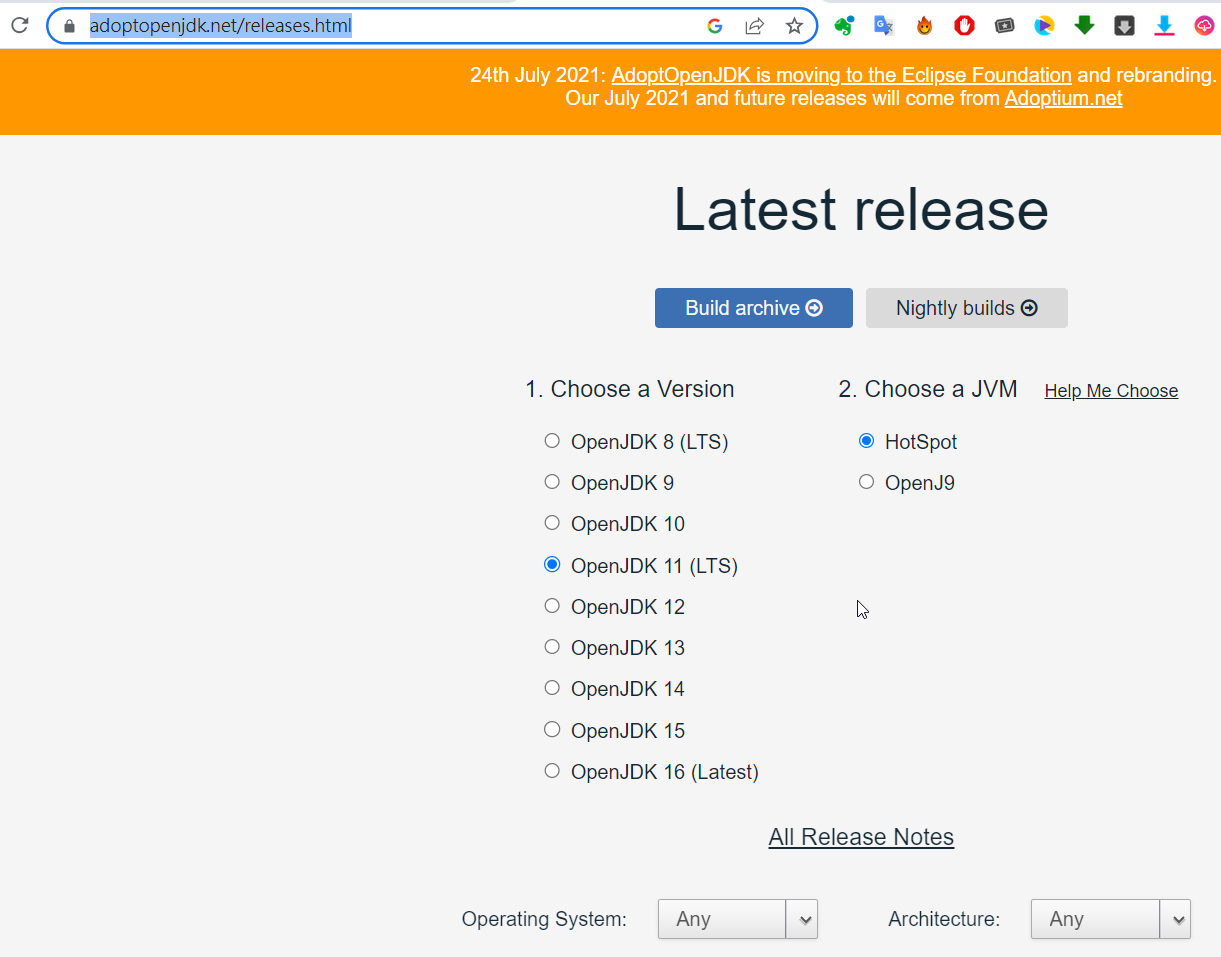This screenshot has width=1221, height=957.
Task: Open the flame-face Hola extension icon
Action: 924,26
